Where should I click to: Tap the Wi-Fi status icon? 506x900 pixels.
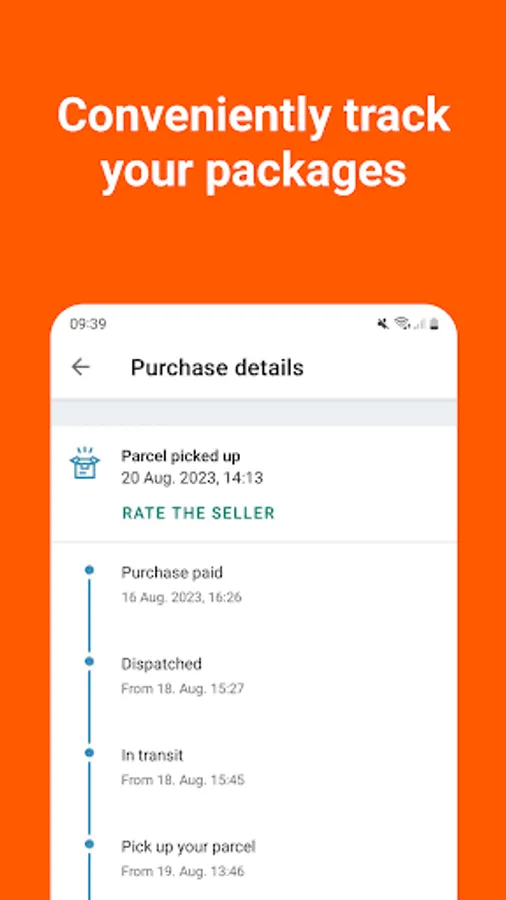coord(402,324)
